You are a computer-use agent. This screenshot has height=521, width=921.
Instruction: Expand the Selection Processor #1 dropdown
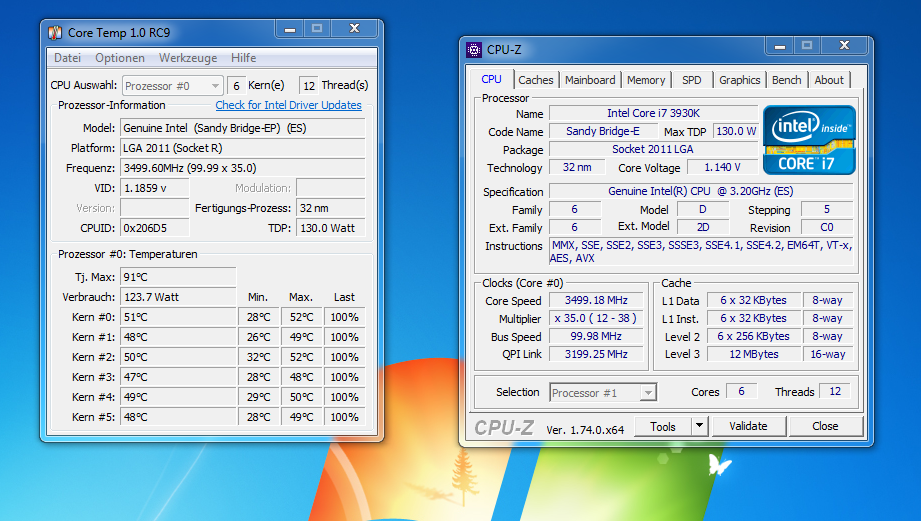[x=603, y=392]
